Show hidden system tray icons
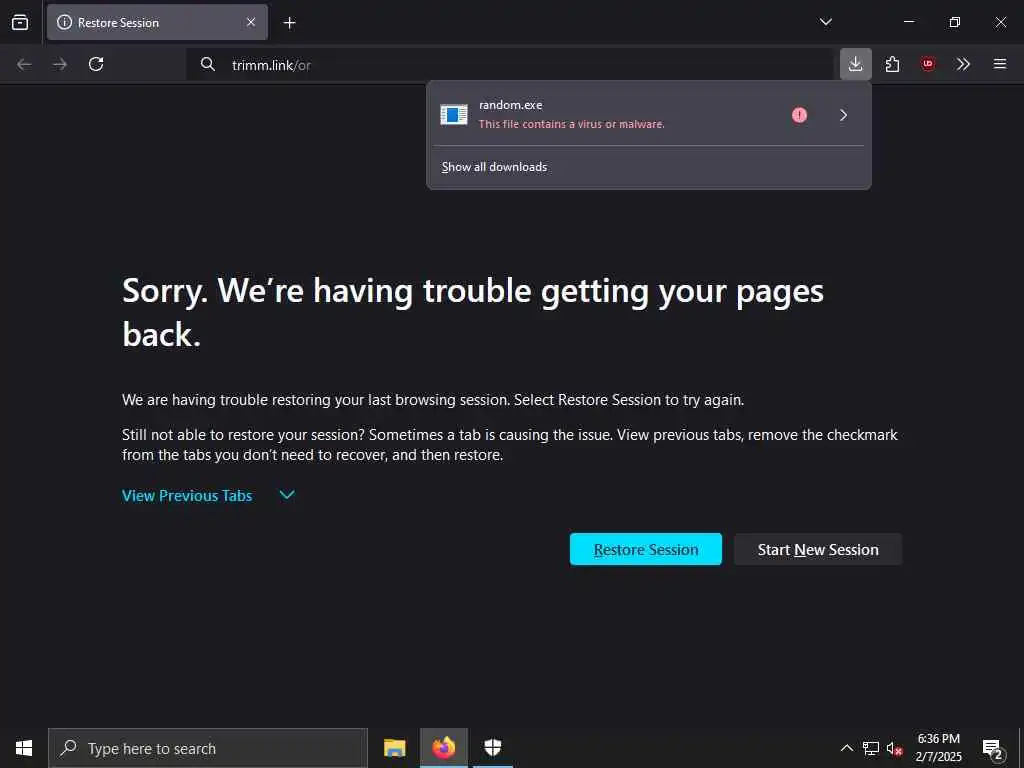1024x768 pixels. coord(846,748)
